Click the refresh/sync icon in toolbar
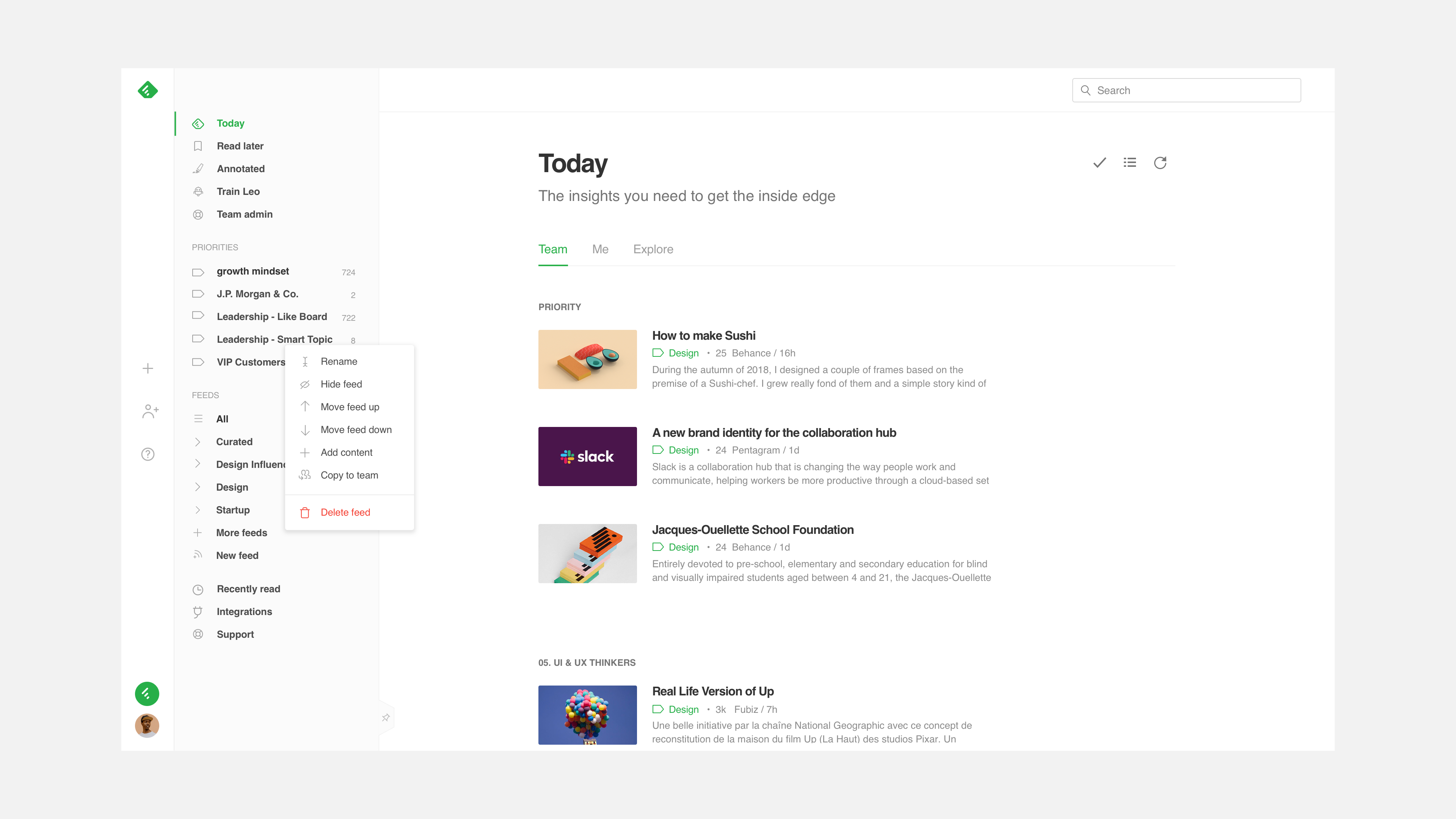The image size is (1456, 819). [1160, 162]
